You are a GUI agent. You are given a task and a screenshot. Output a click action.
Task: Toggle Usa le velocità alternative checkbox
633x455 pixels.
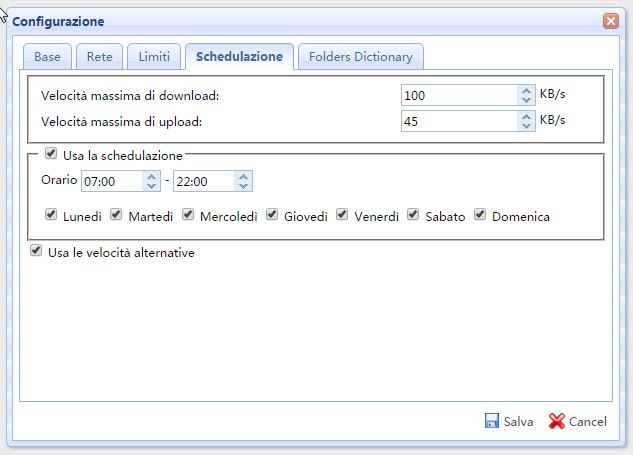tap(37, 252)
